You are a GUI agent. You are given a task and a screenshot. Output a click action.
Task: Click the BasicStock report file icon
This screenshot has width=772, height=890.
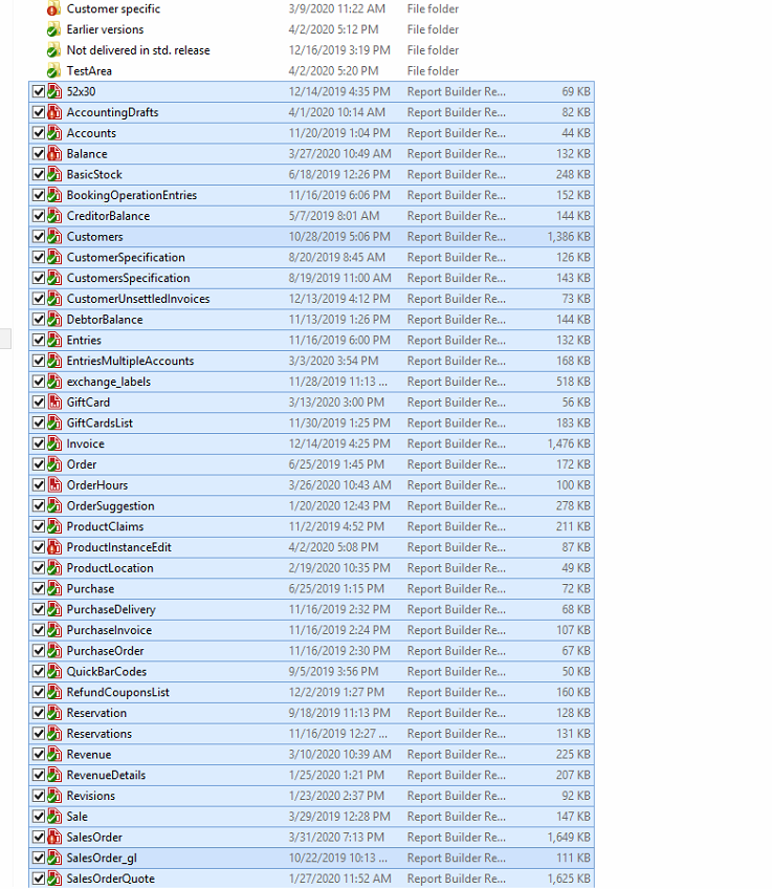coord(54,174)
